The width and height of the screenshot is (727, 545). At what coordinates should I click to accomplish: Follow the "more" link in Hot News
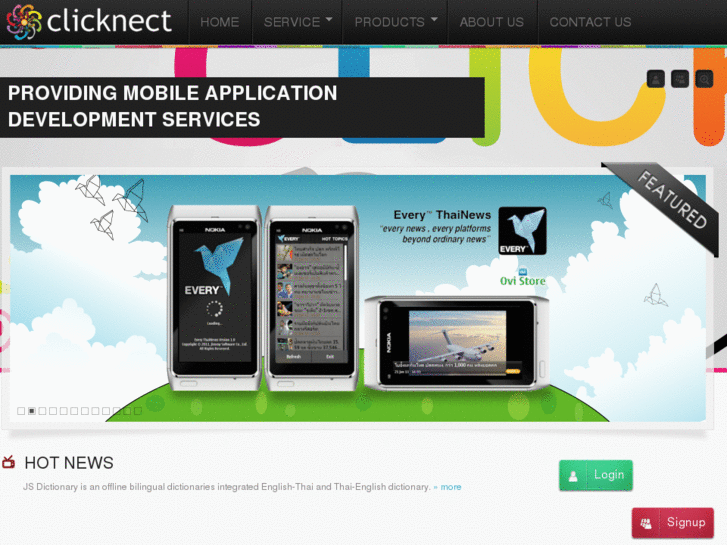point(450,487)
